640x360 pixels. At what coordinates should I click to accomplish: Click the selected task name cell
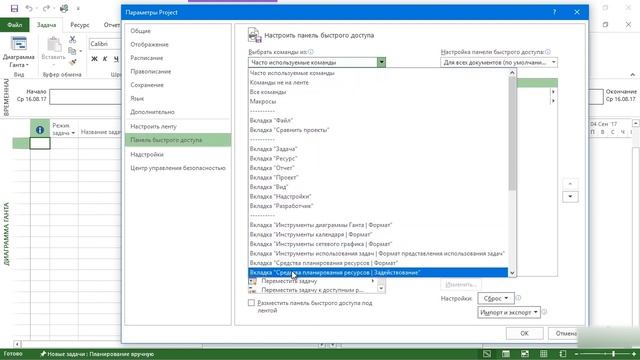point(40,143)
